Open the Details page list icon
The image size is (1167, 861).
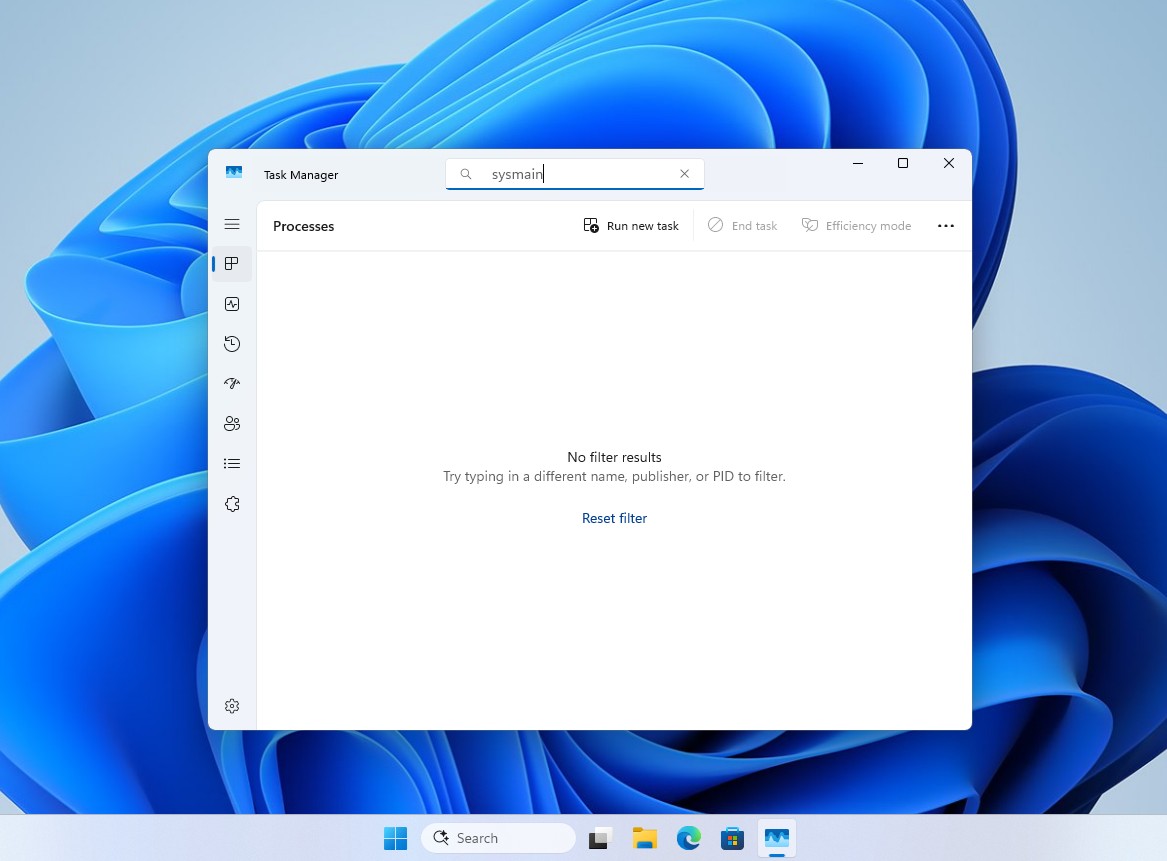[x=232, y=464]
